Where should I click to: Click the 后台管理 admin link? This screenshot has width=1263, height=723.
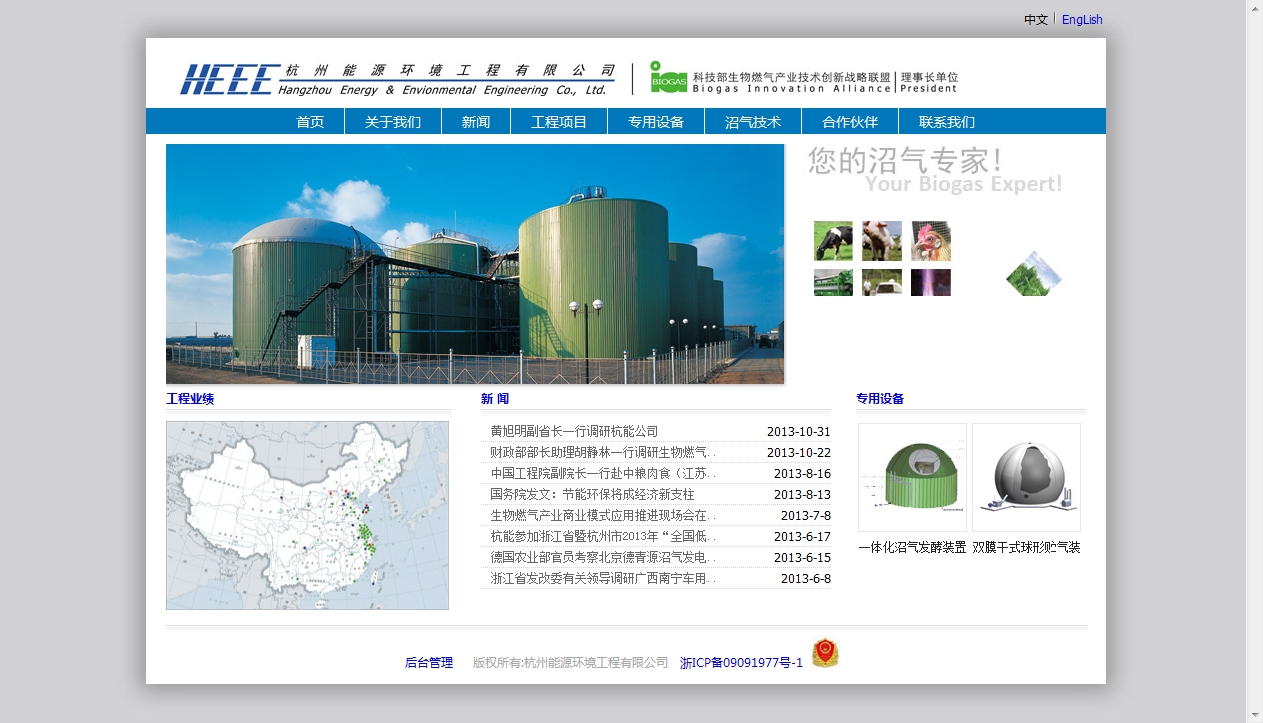(429, 663)
